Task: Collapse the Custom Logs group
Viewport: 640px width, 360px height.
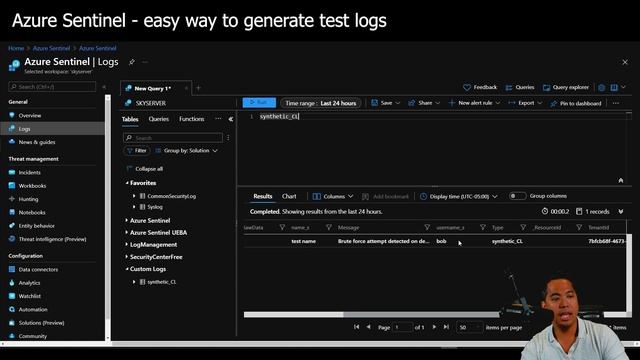Action: click(x=127, y=269)
